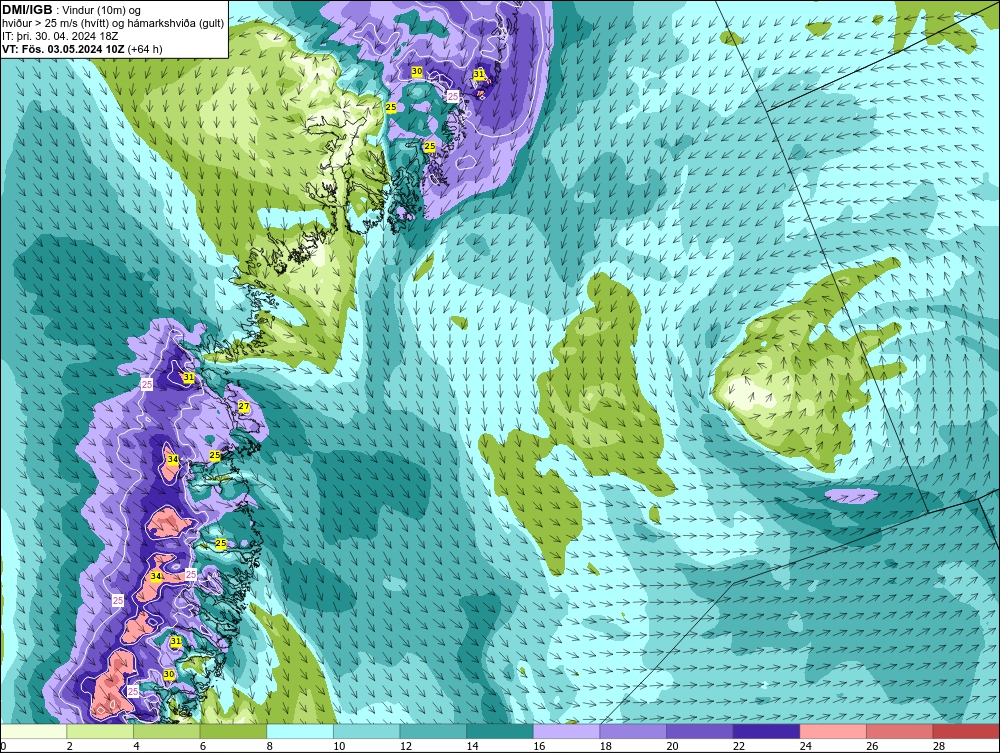Click the pale cyan 8–10 m/s legend swatch
The width and height of the screenshot is (1000, 753).
click(300, 731)
